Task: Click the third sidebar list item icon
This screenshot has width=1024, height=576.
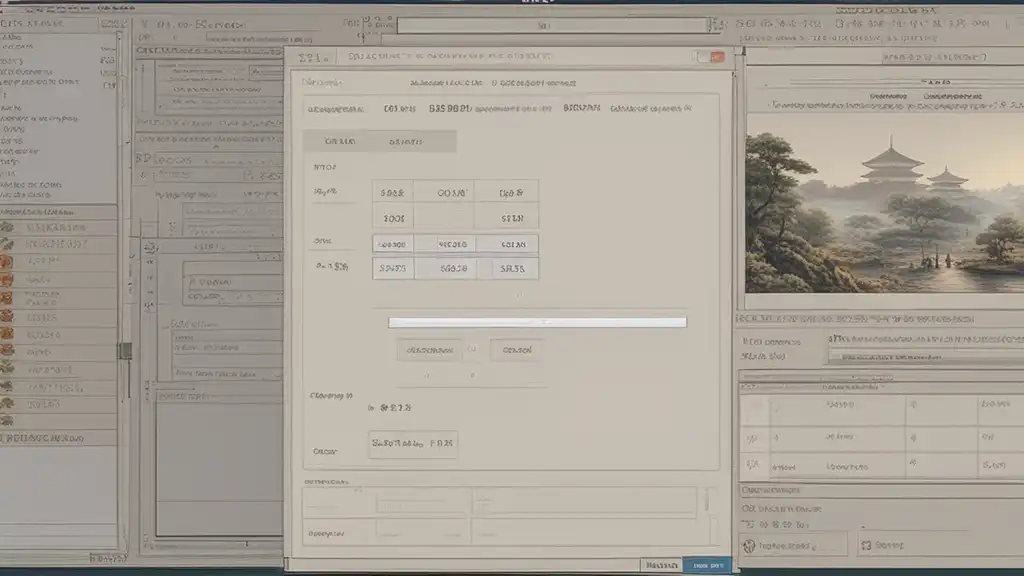Action: (x=7, y=261)
